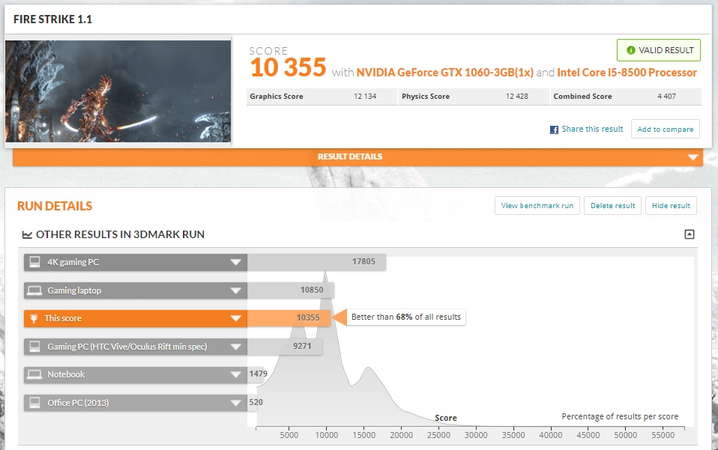Screen dimensions: 718x450
Task: Click the Notebook score 1479
Action: point(258,374)
